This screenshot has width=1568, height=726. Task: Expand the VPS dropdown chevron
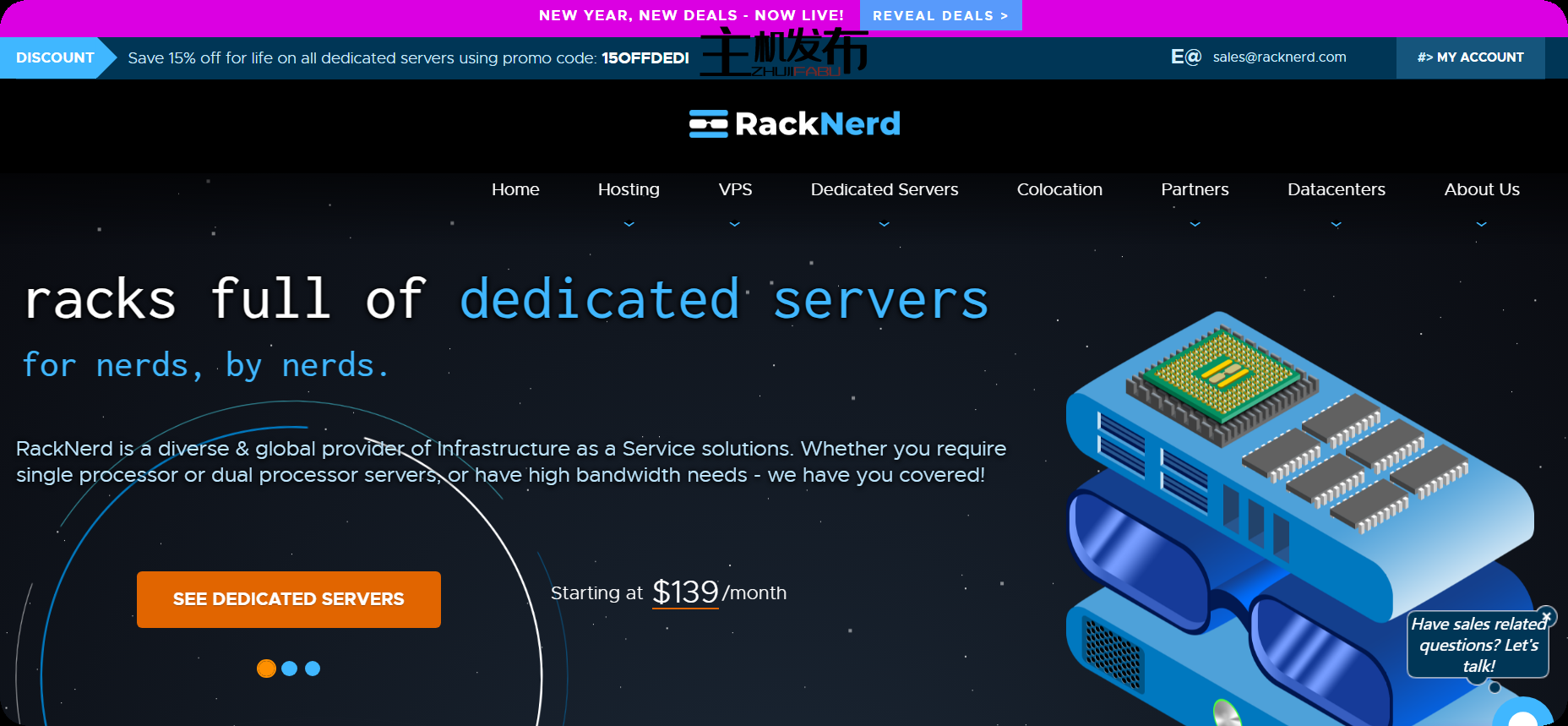pos(735,225)
